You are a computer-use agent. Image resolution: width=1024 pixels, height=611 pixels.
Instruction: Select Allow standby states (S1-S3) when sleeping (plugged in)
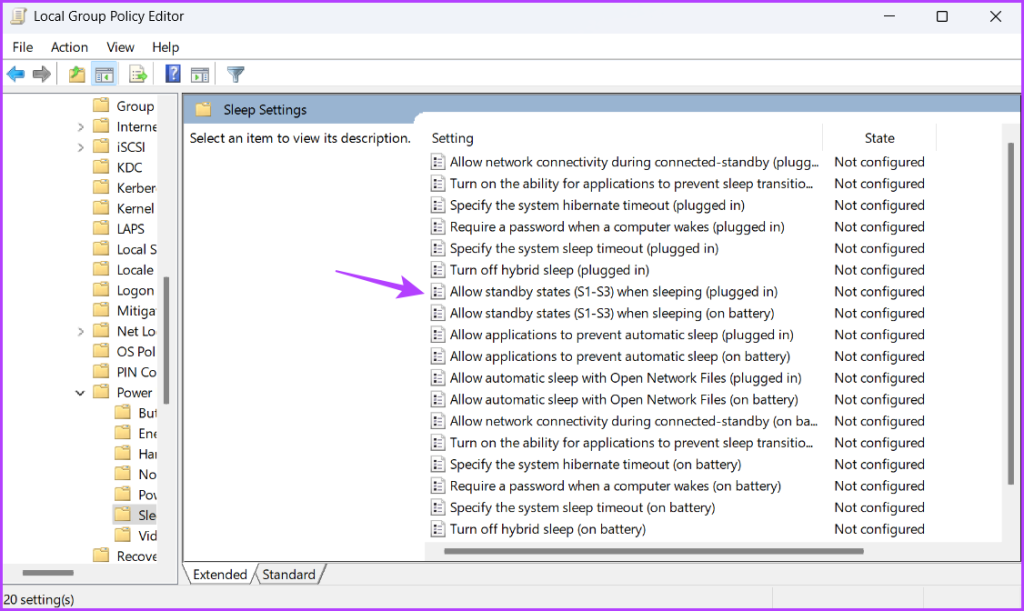coord(613,292)
